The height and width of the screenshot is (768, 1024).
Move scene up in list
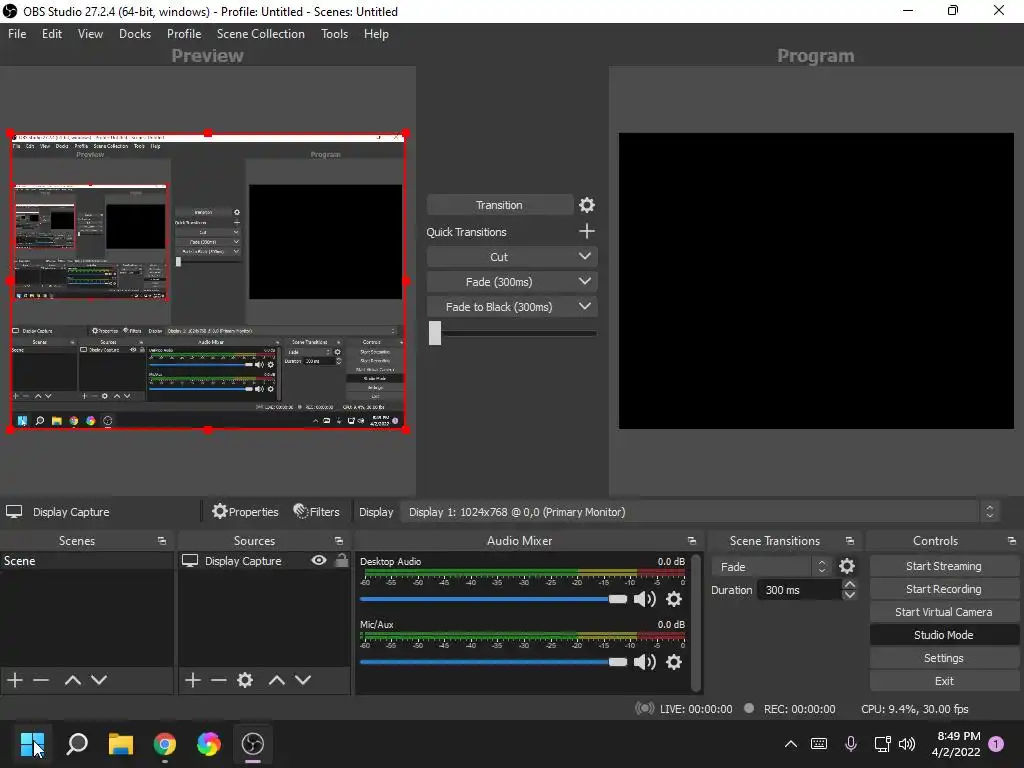click(72, 680)
